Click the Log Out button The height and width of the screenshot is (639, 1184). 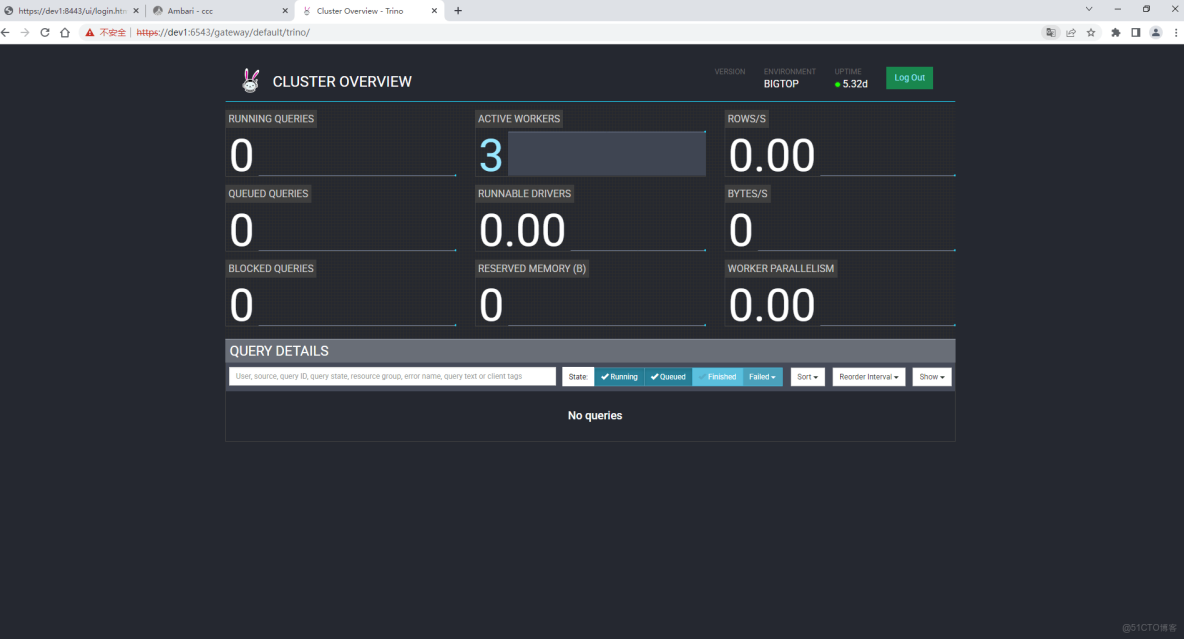click(x=909, y=77)
